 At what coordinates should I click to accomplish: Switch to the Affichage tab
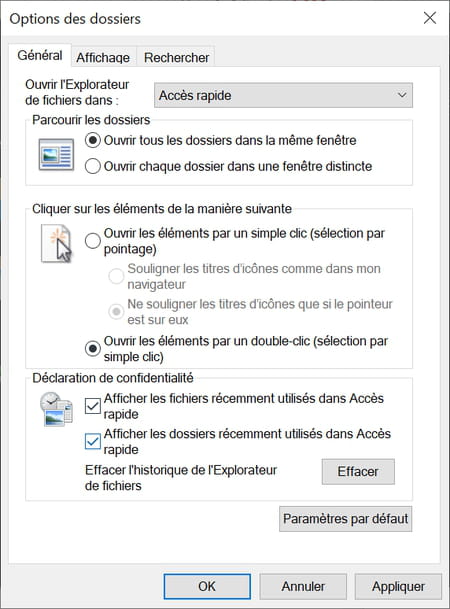click(x=103, y=57)
